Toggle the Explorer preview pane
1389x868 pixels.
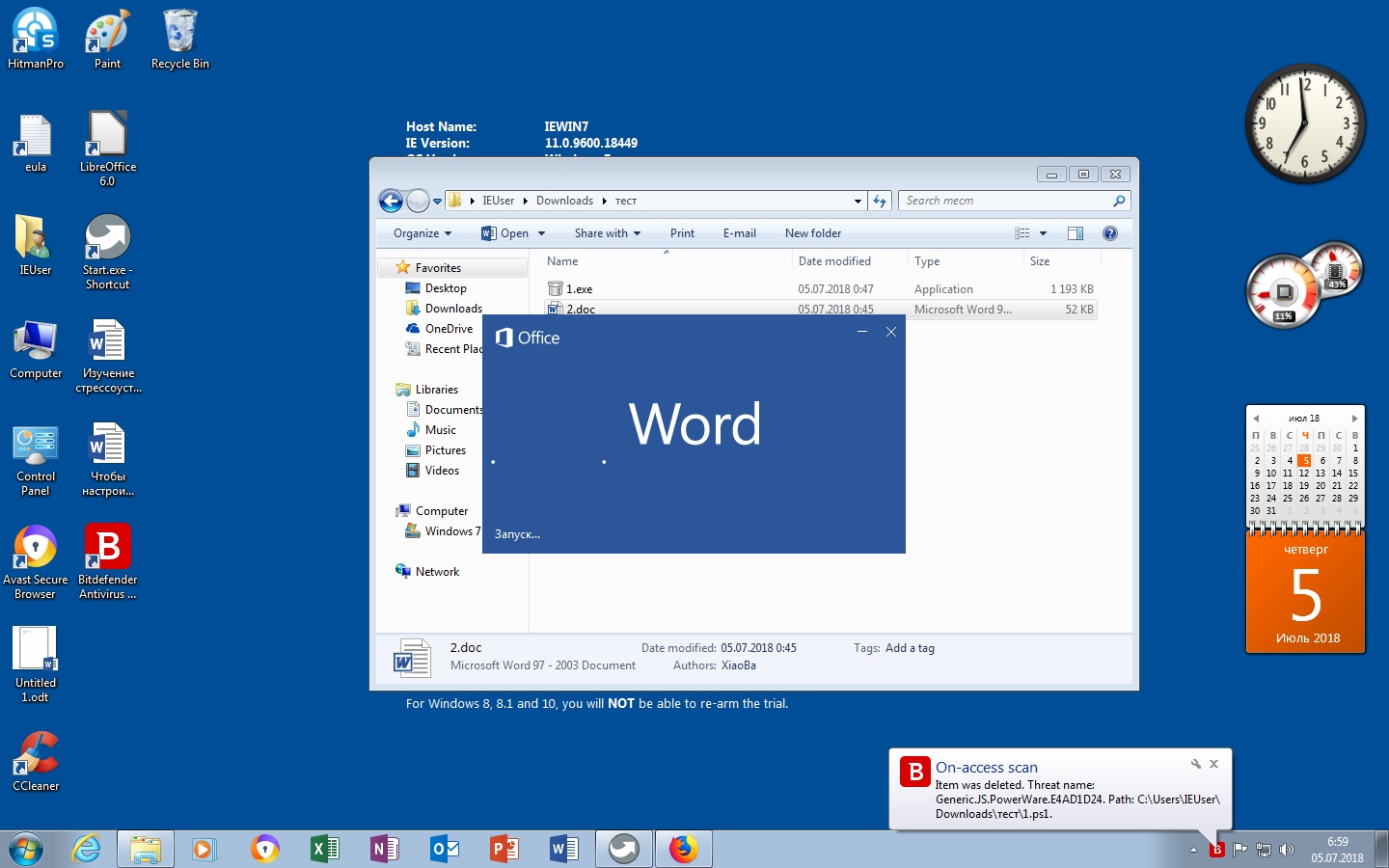1076,233
